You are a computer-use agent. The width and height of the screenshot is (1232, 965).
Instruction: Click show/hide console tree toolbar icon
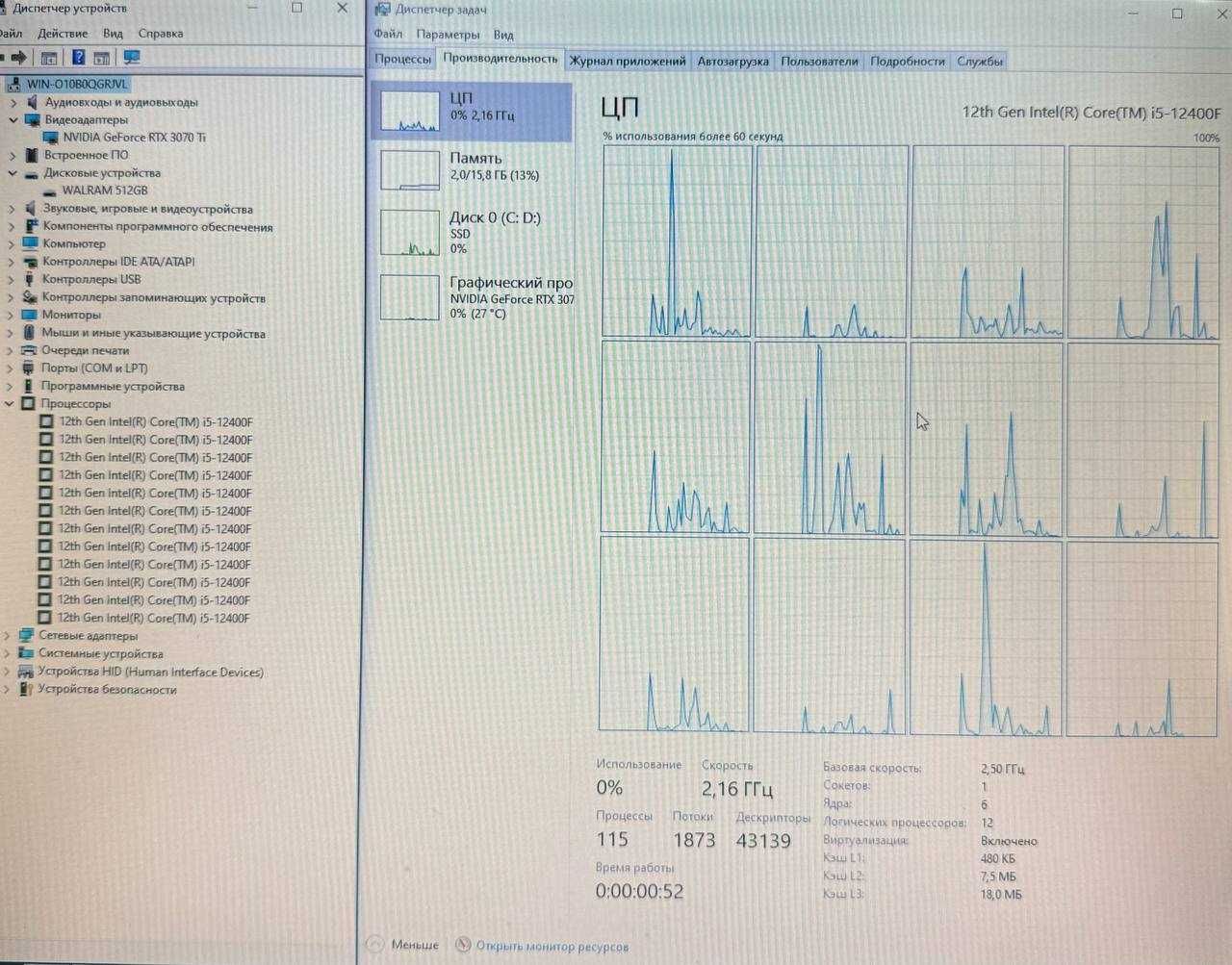tap(49, 58)
